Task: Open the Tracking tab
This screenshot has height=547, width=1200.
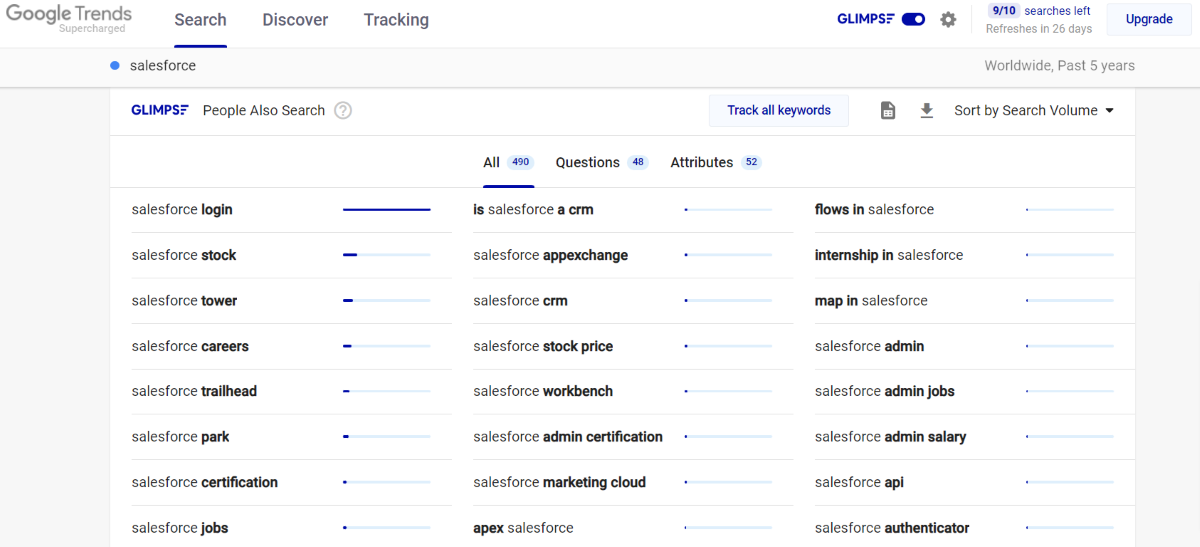Action: coord(396,20)
